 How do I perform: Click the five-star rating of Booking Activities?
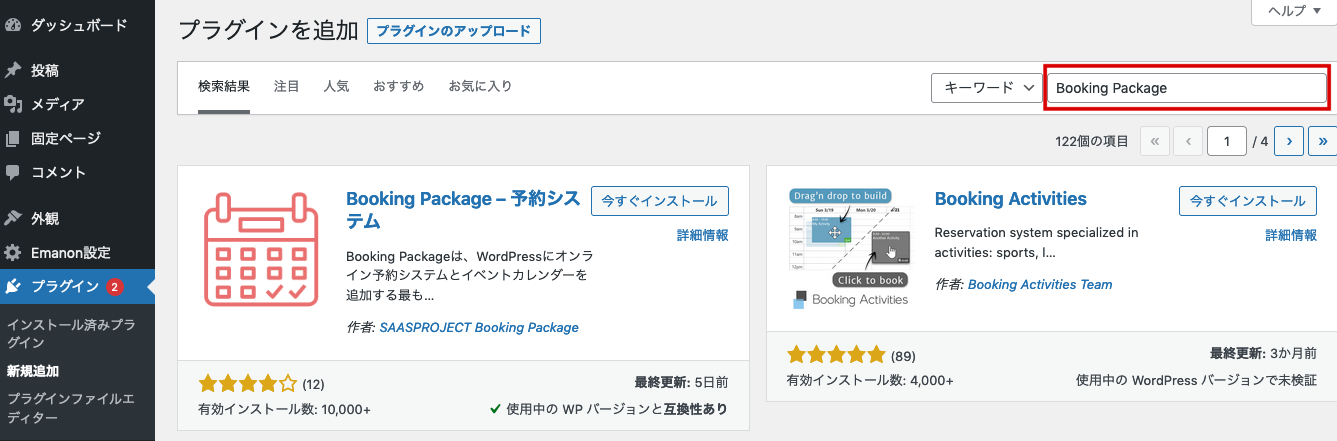836,355
